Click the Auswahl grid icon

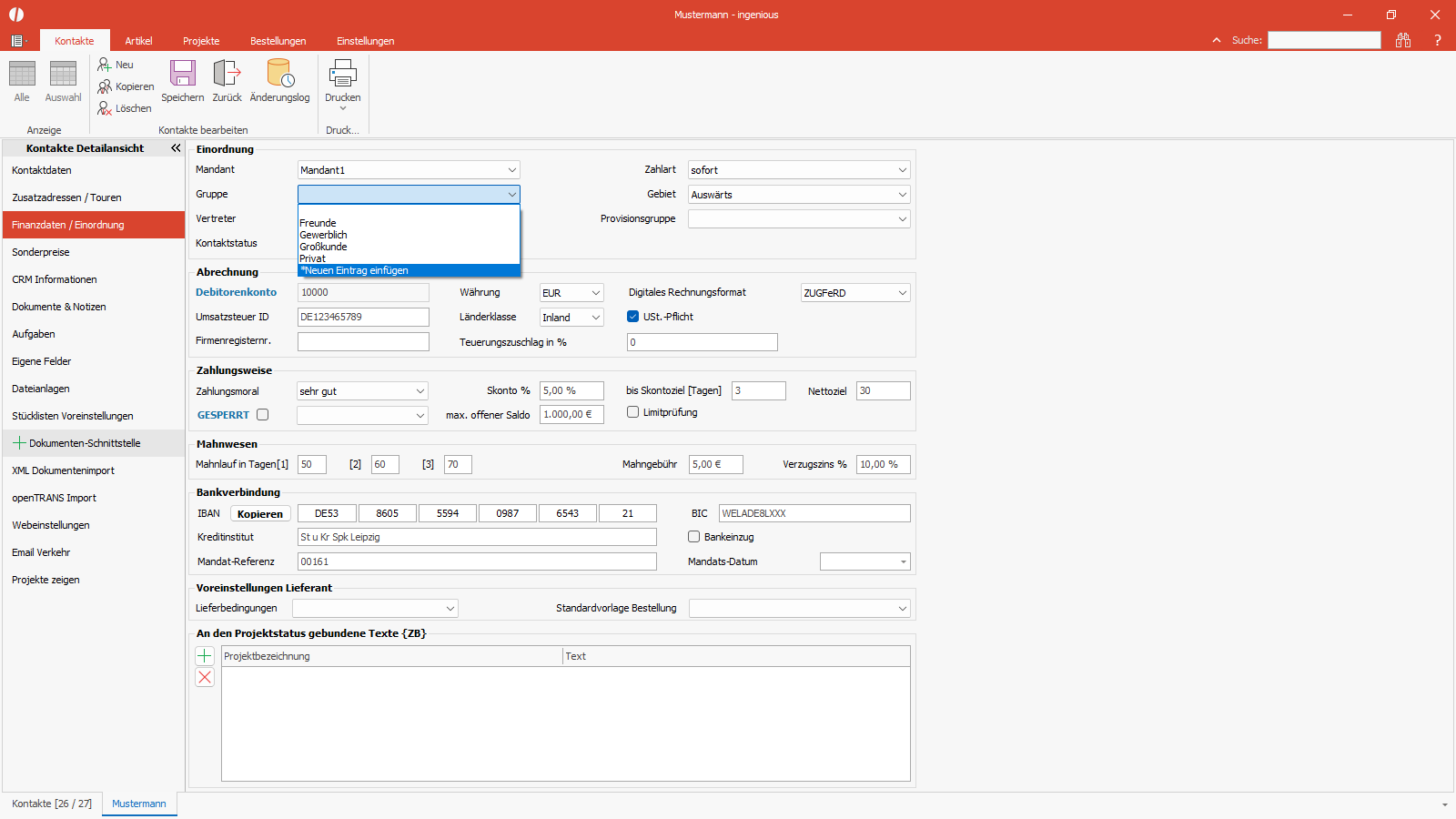point(63,75)
